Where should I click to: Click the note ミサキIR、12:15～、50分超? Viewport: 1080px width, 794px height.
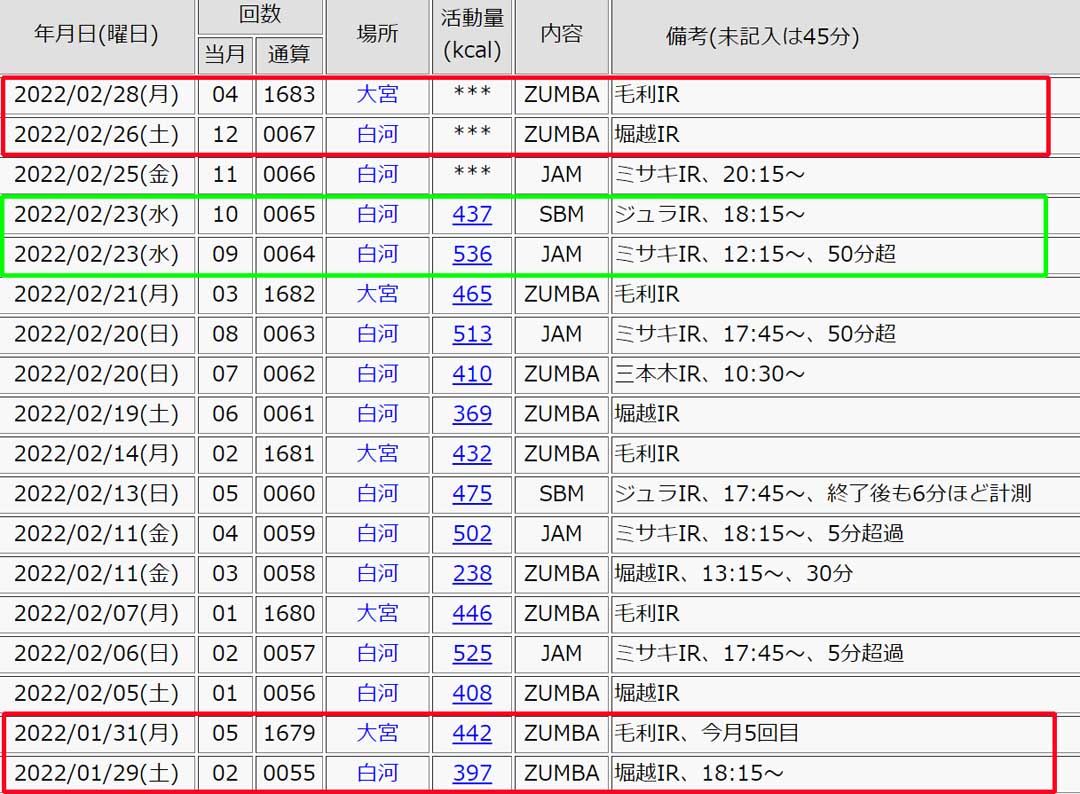[755, 254]
